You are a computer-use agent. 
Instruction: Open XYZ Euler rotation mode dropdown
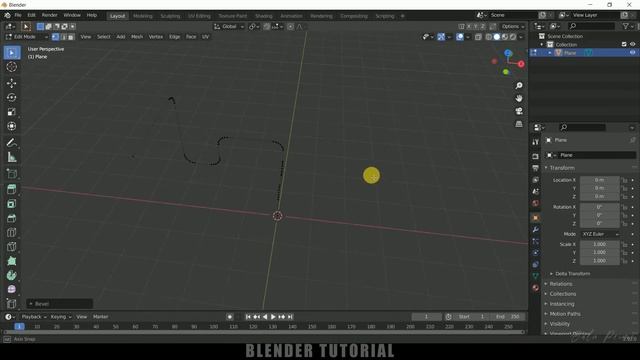point(600,234)
